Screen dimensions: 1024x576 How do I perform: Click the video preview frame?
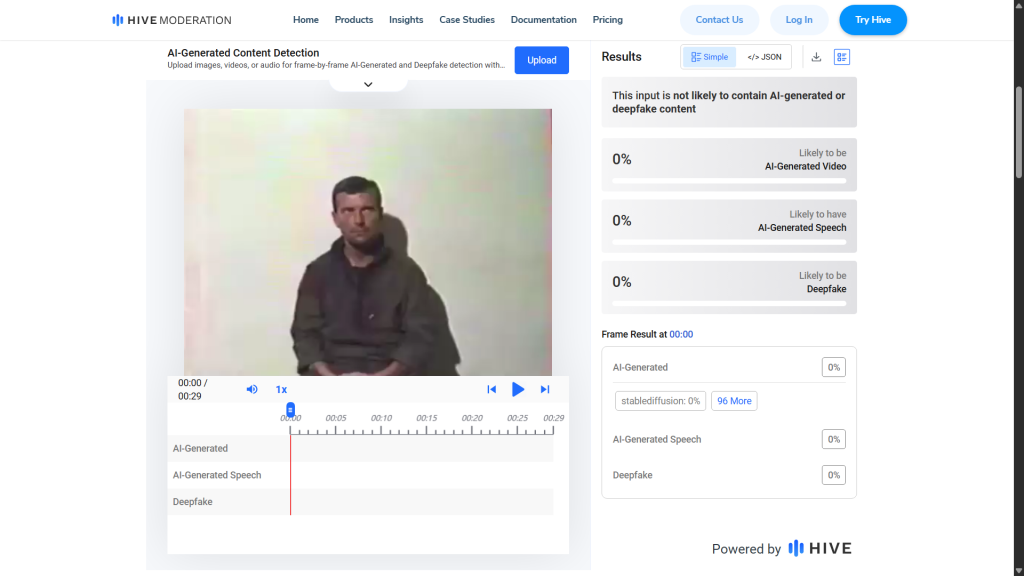367,242
